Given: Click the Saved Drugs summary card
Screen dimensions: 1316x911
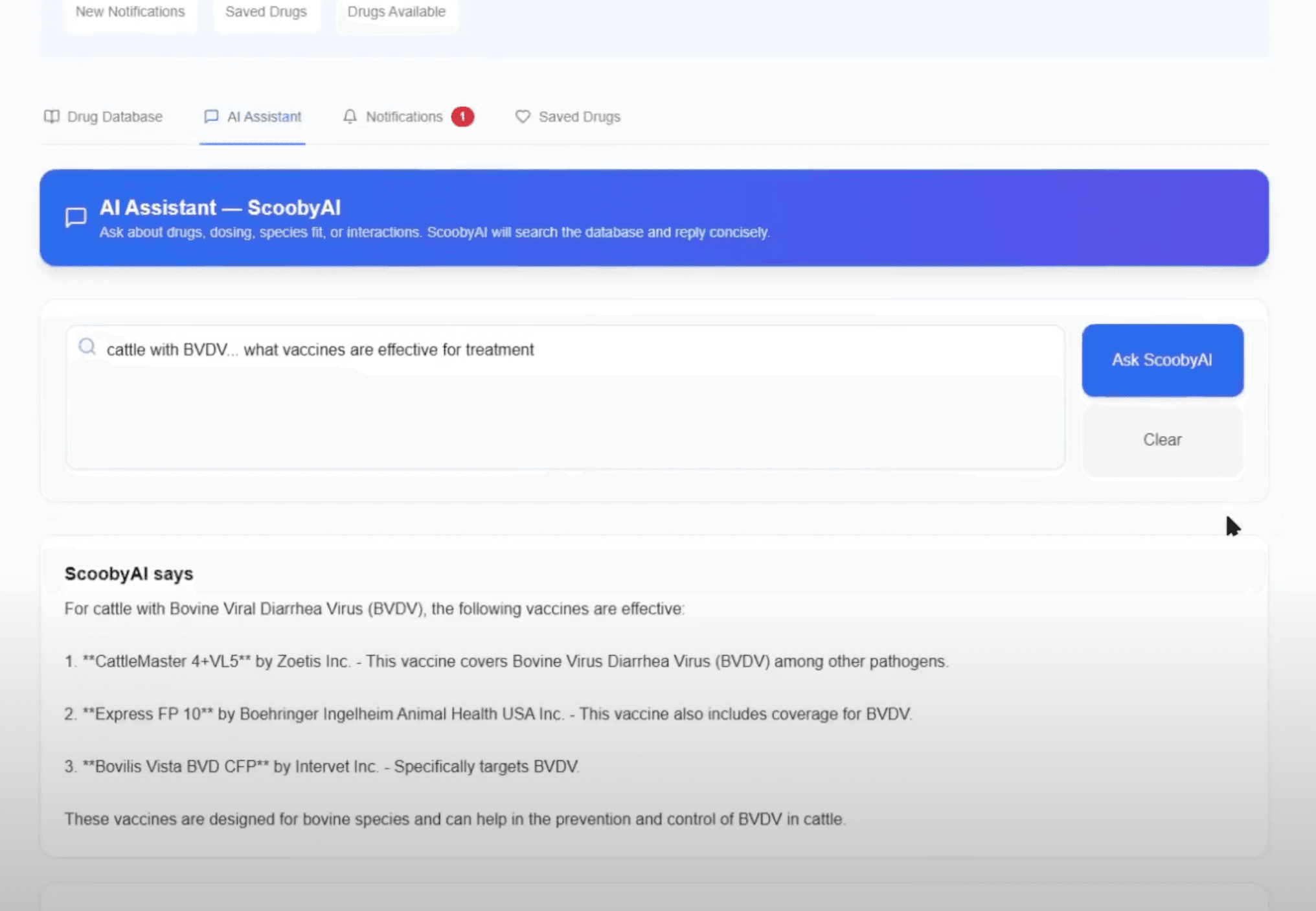Looking at the screenshot, I should pyautogui.click(x=266, y=11).
